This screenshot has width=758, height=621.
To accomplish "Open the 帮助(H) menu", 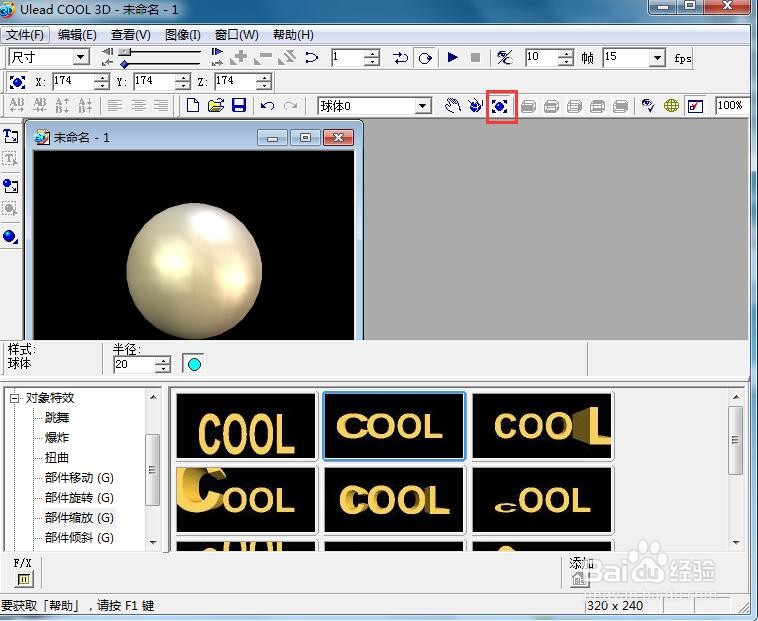I will (293, 35).
